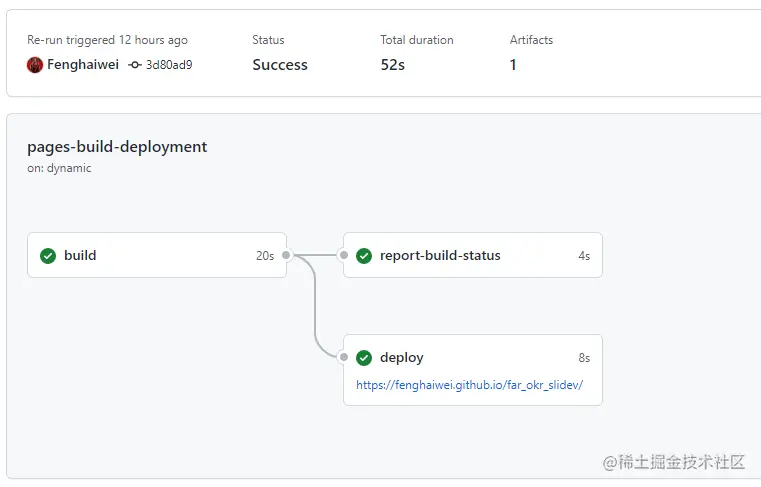Open the Fenghaiwei username link
761x487 pixels.
click(83, 65)
